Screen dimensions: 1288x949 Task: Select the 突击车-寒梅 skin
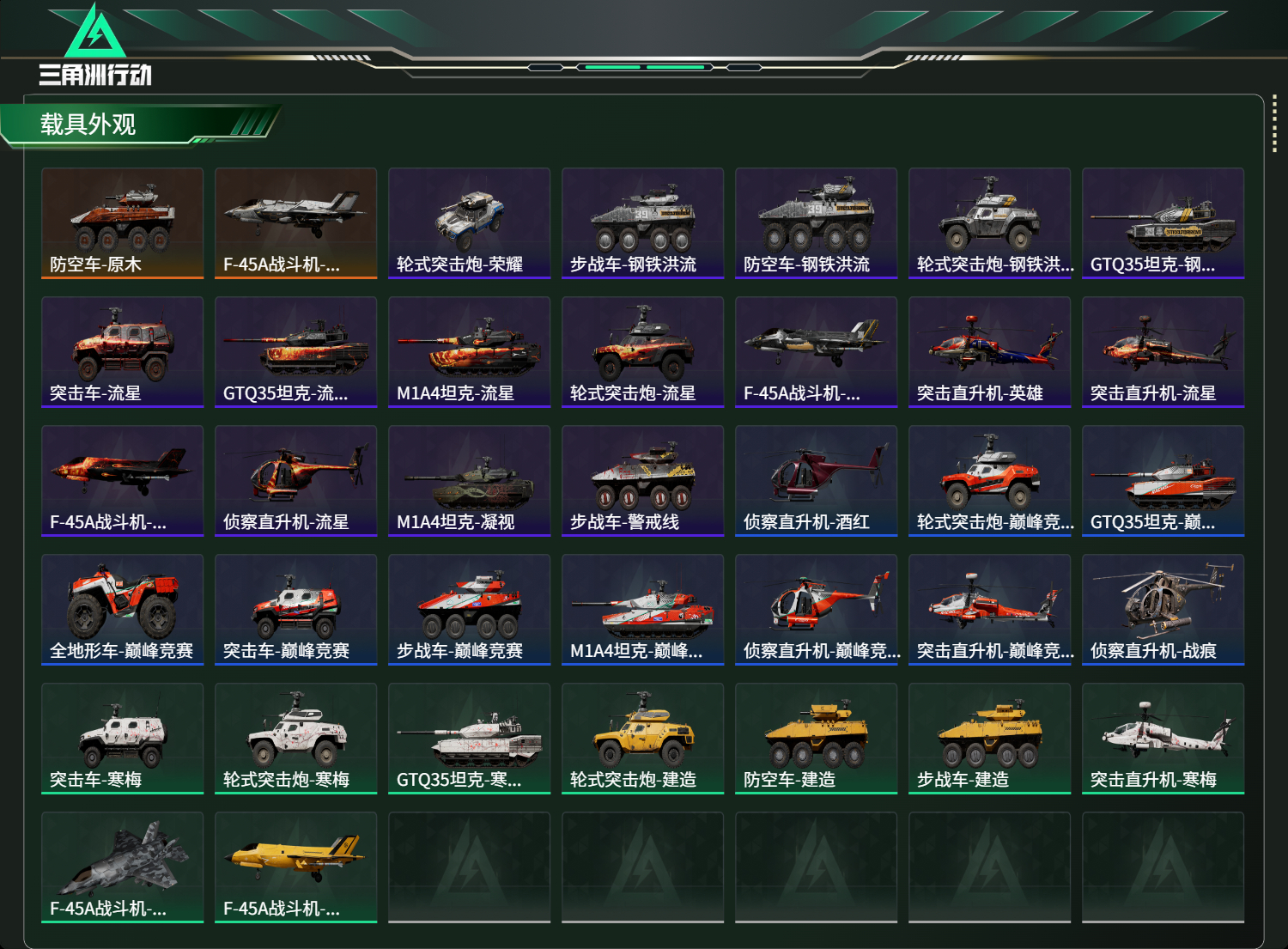click(123, 739)
